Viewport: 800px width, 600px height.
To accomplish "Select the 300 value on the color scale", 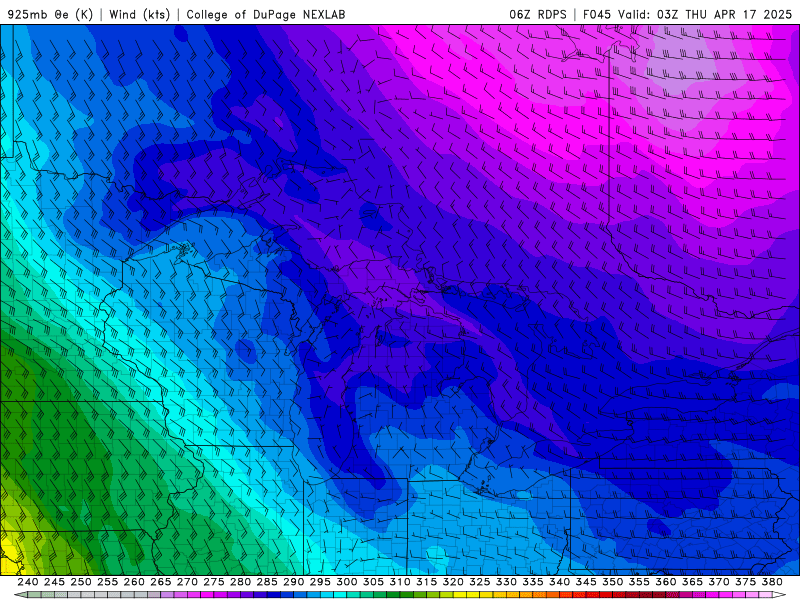I will tap(346, 582).
